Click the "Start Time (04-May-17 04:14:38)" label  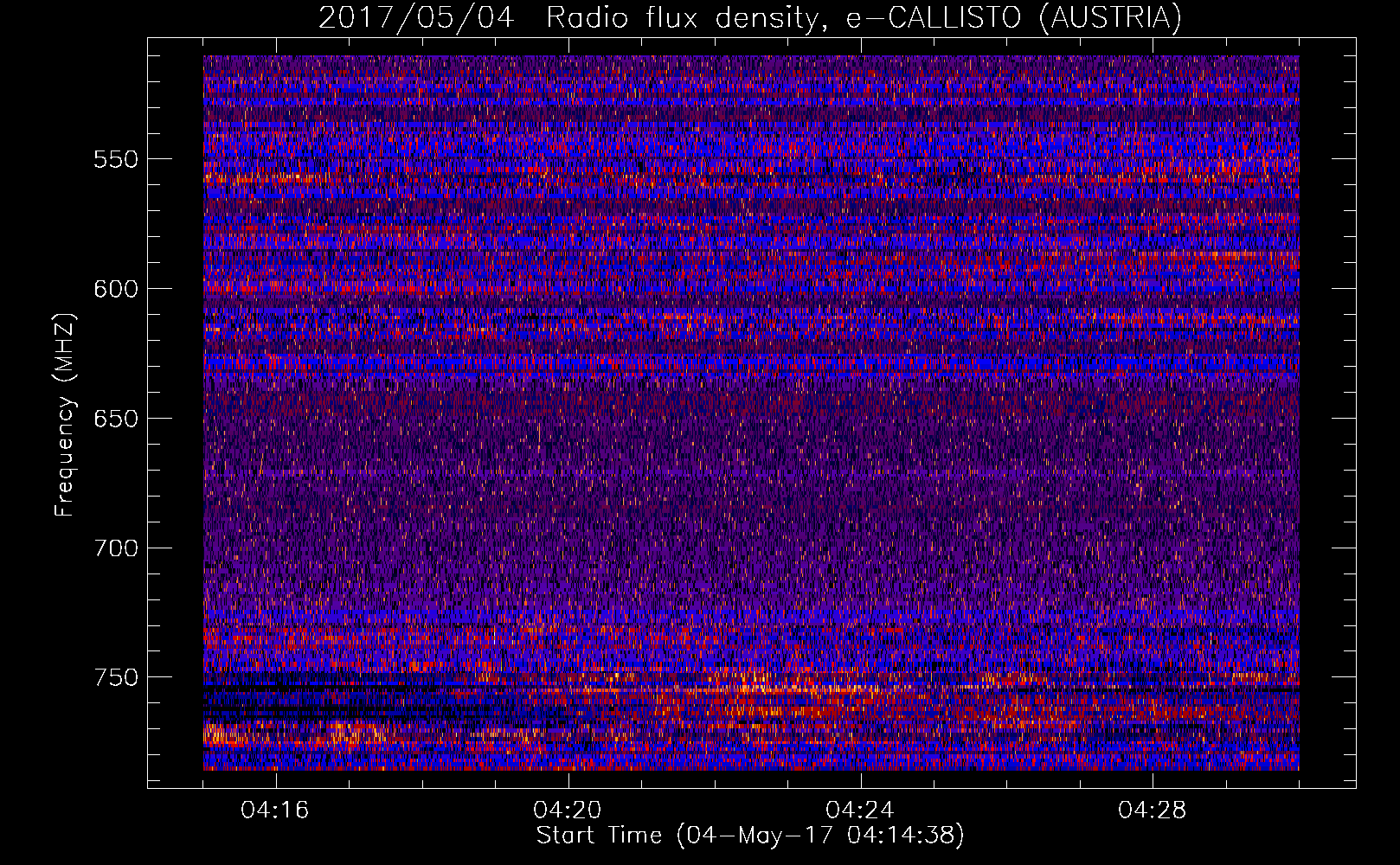click(749, 836)
